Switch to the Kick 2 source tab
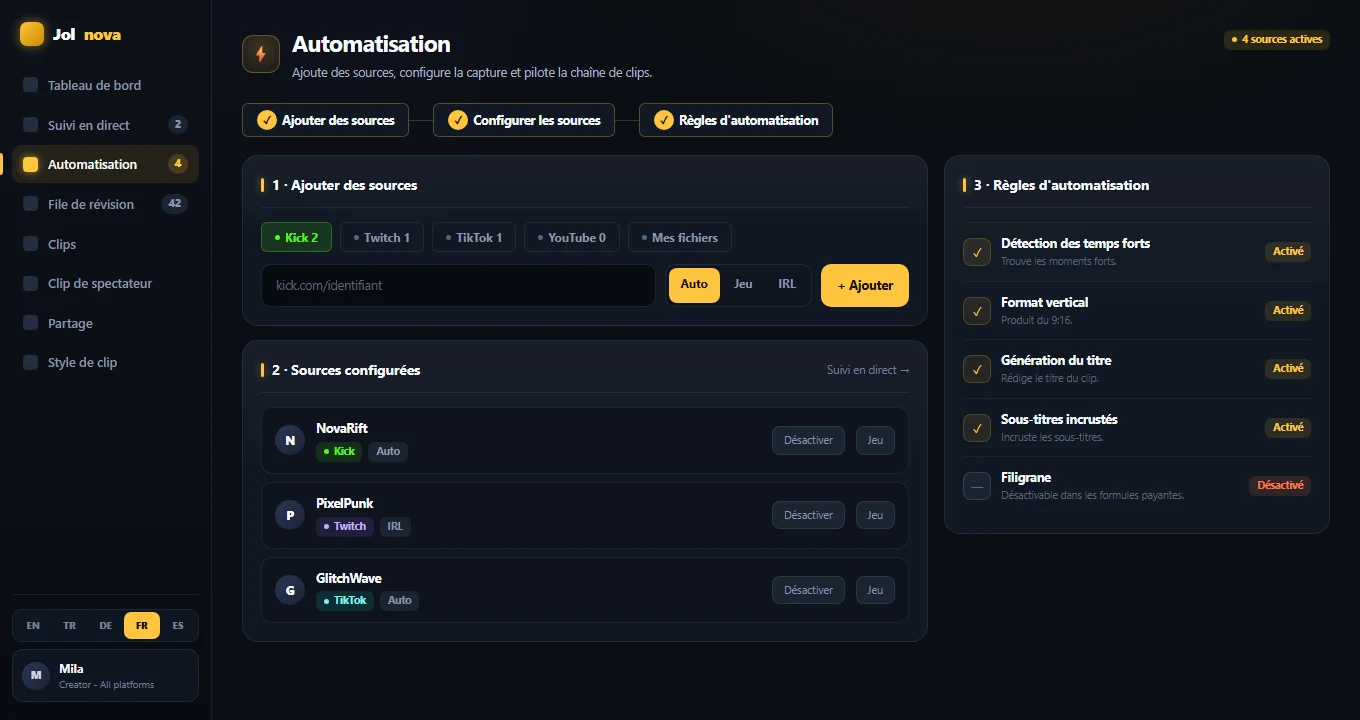Screen dimensions: 1360x720 [296, 237]
